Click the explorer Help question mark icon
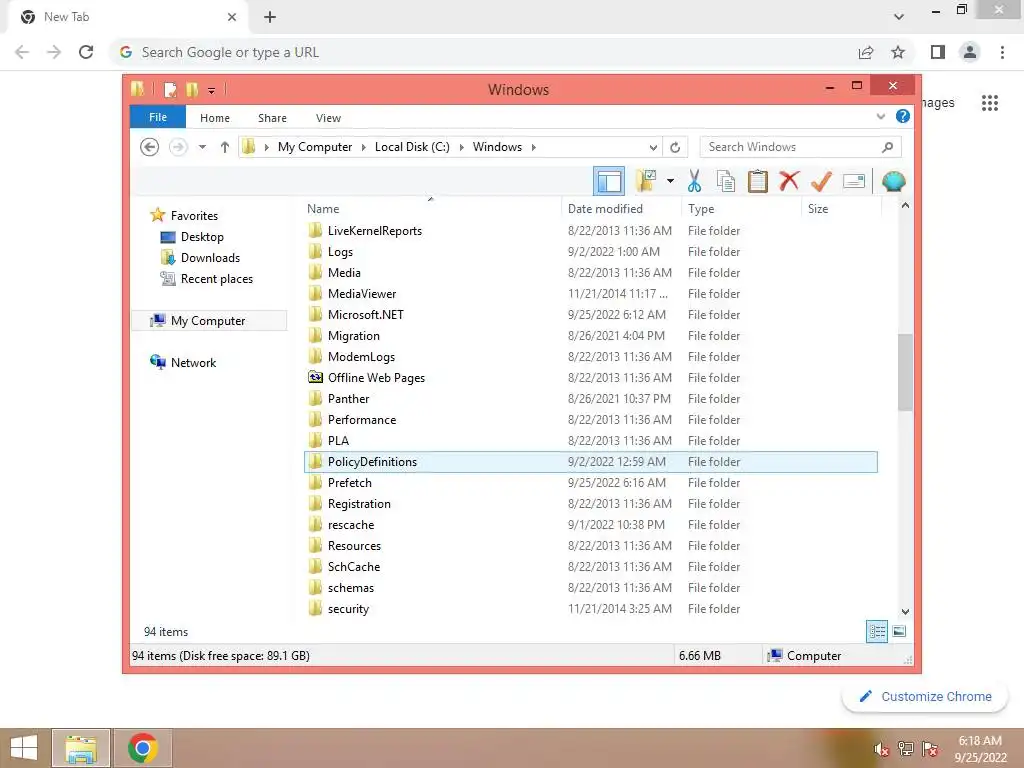The width and height of the screenshot is (1024, 768). 903,116
